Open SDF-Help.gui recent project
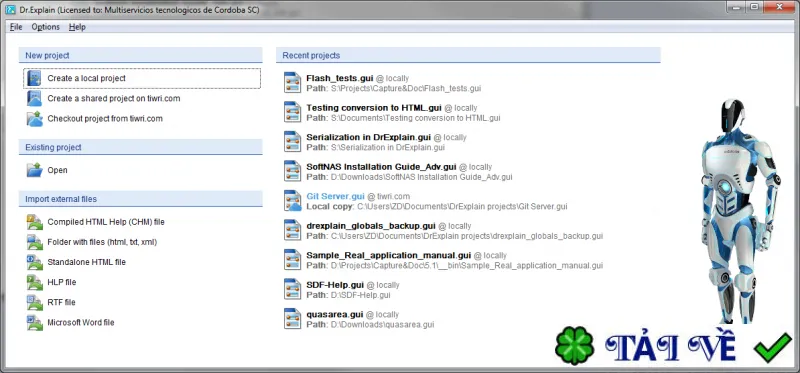Image resolution: width=800 pixels, height=373 pixels. coord(335,285)
